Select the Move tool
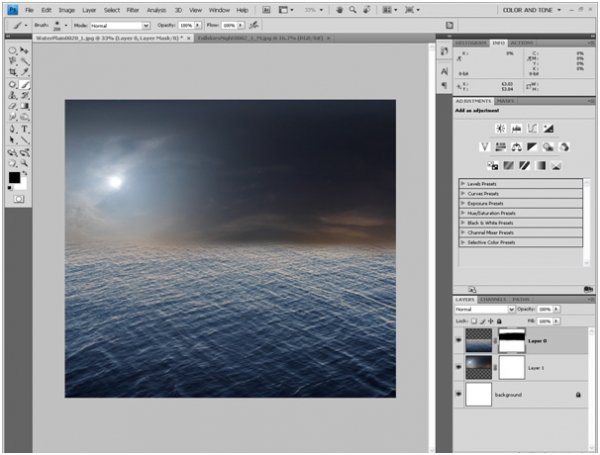Viewport: 600px width, 455px height. [24, 51]
